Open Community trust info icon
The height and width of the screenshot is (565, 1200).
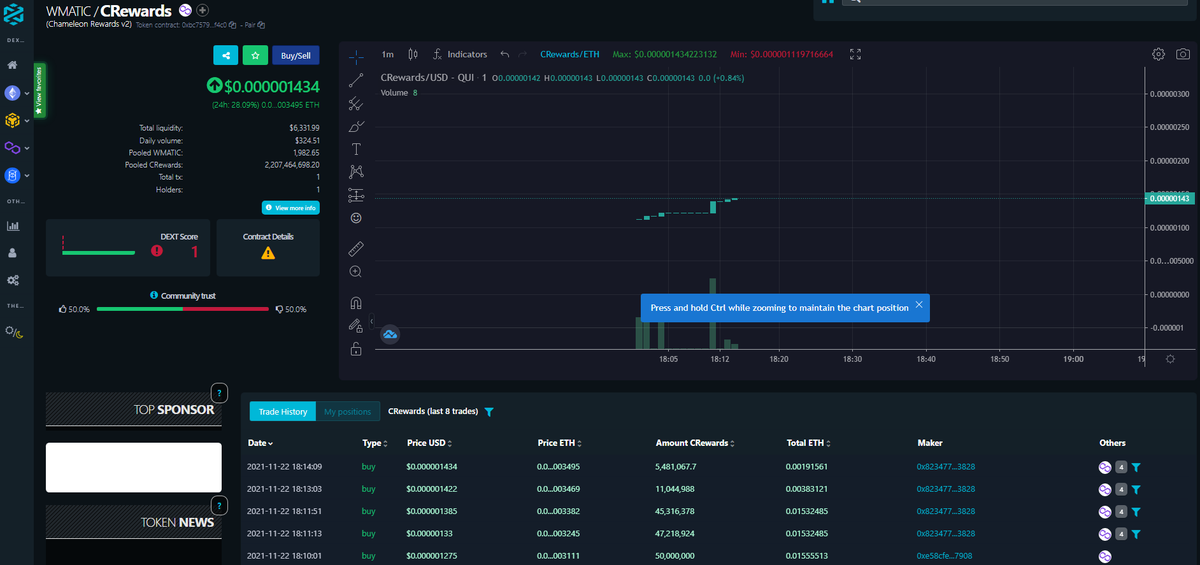pyautogui.click(x=153, y=296)
